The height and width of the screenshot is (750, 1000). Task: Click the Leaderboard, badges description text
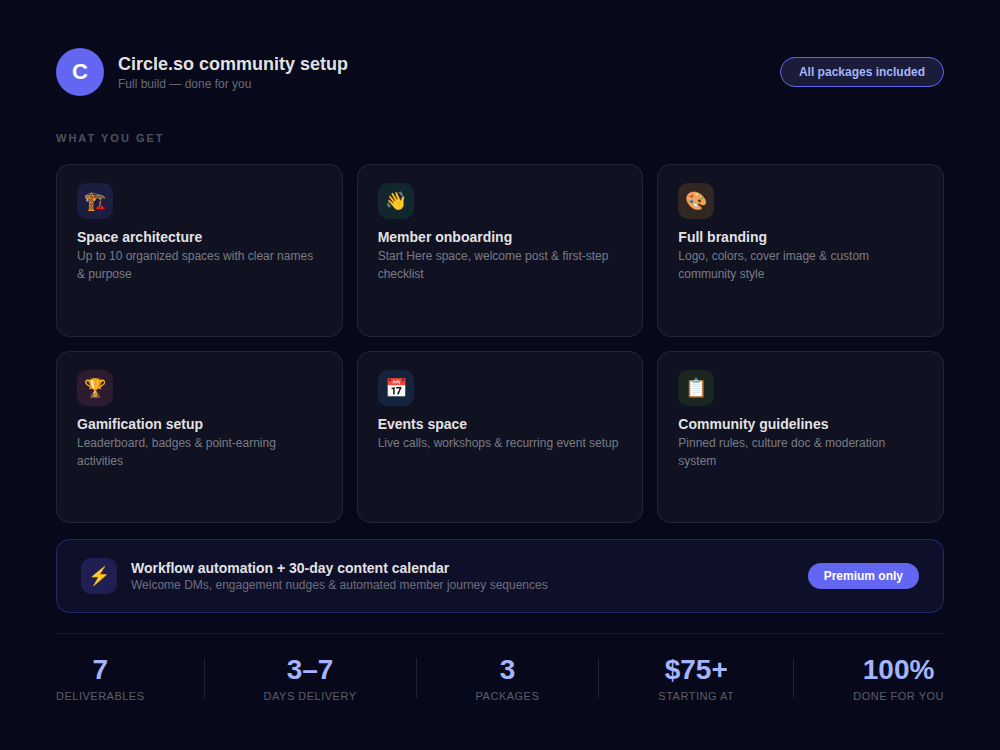(x=177, y=452)
